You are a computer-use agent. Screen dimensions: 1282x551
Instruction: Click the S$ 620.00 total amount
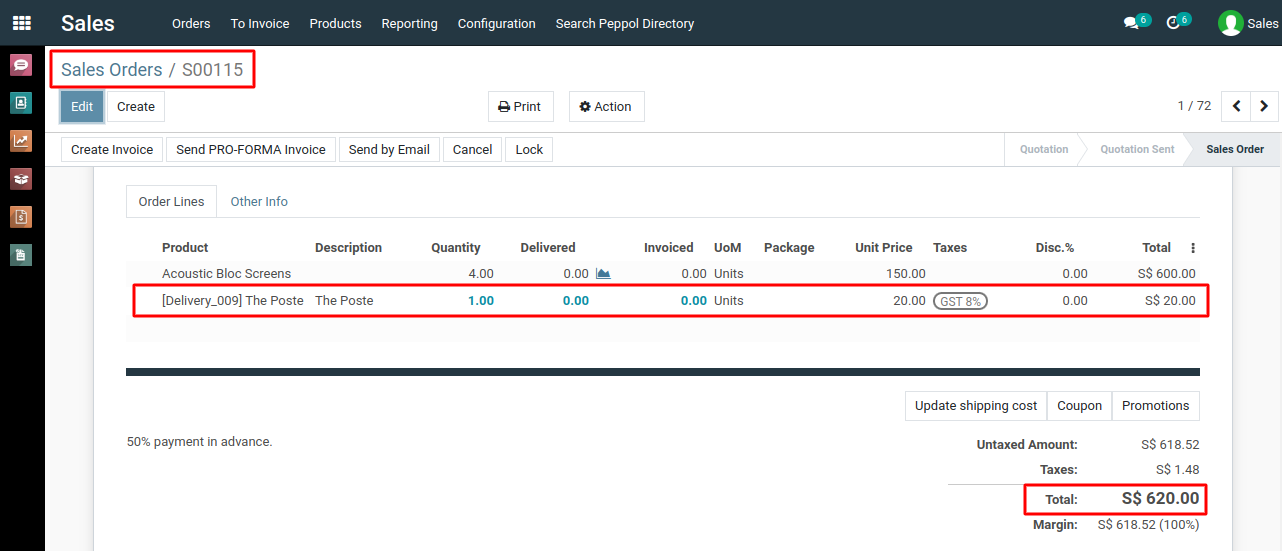pos(1160,498)
